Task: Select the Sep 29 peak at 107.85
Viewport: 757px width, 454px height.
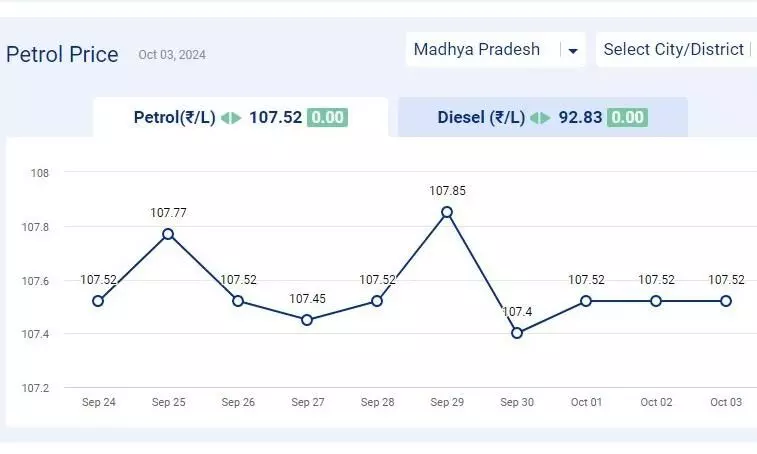Action: tap(447, 212)
